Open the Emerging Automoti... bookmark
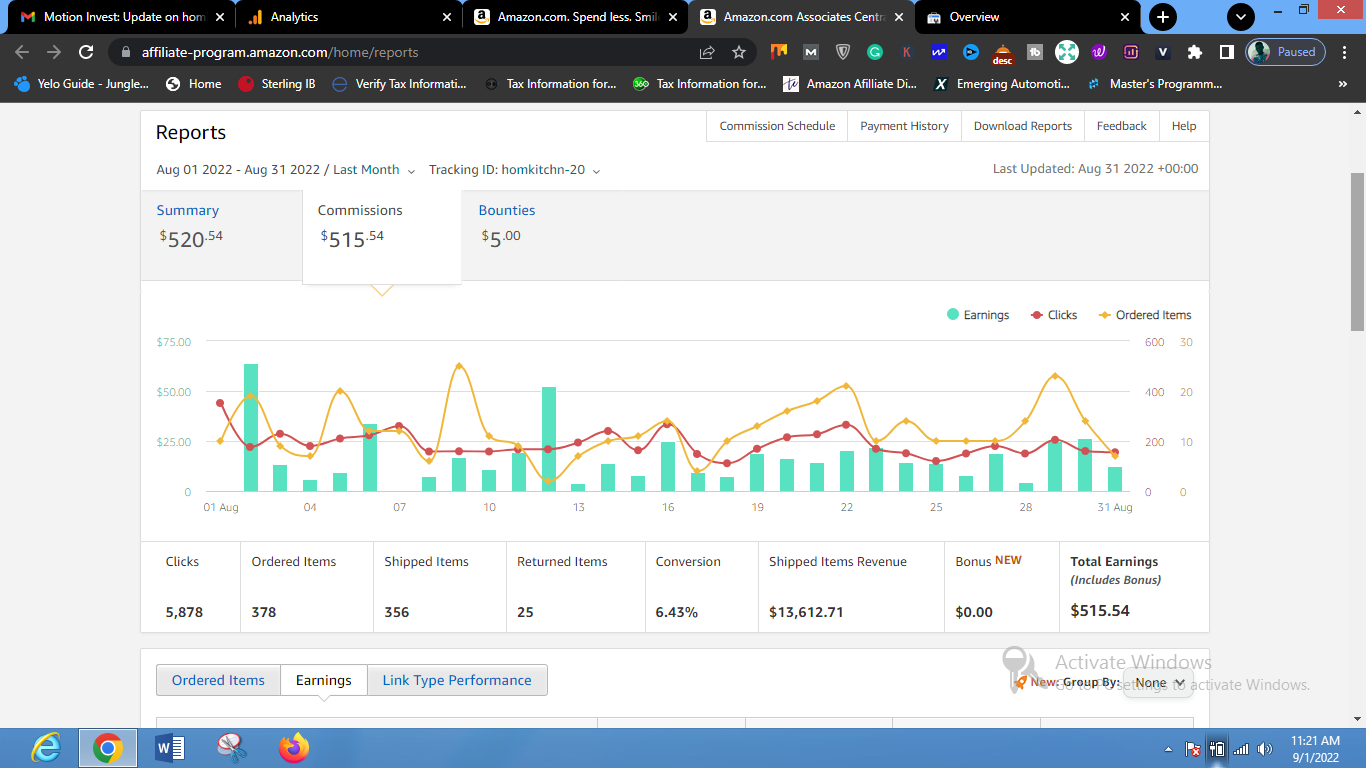 pos(1001,84)
